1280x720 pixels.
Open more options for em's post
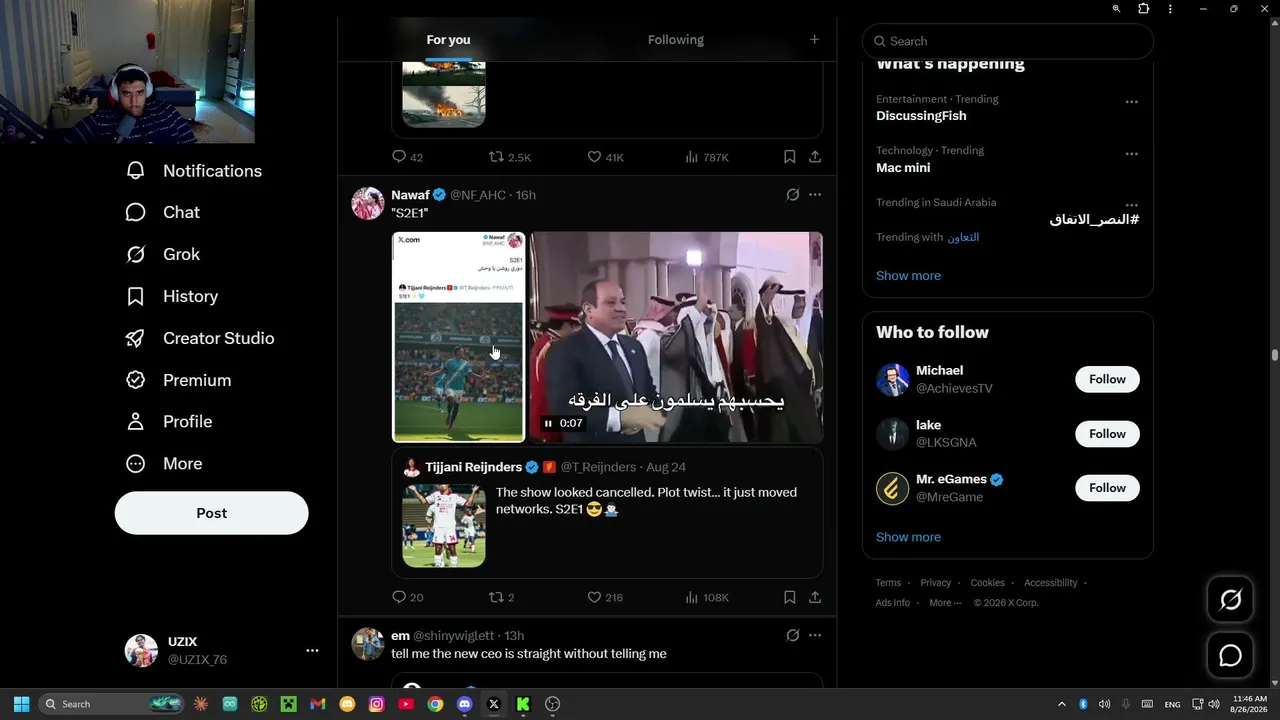pos(815,635)
